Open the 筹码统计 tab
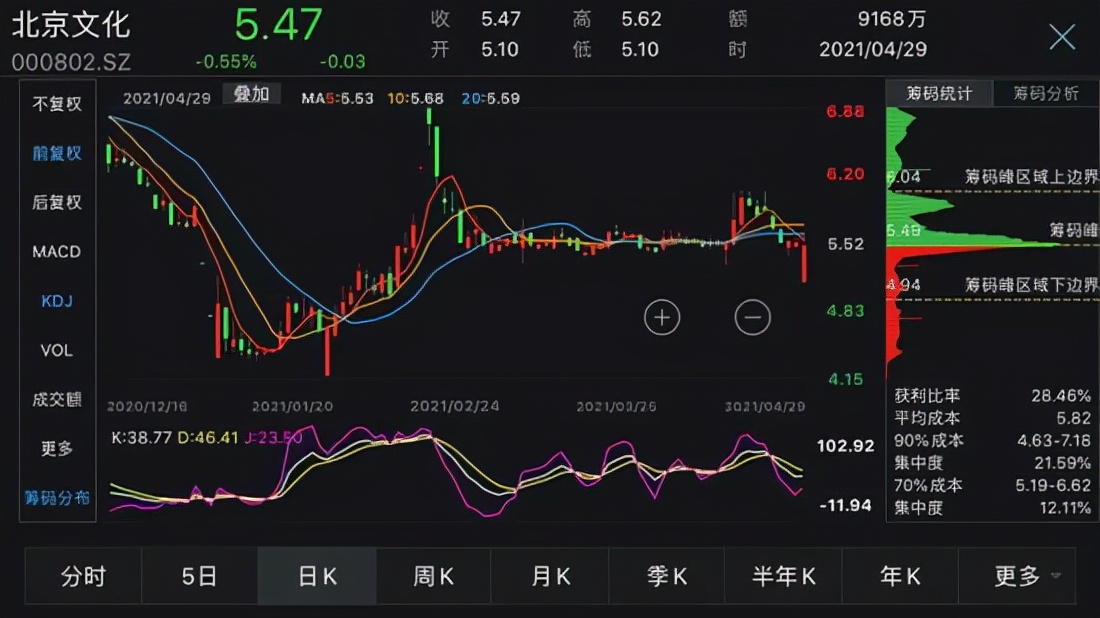This screenshot has width=1100, height=618. 939,93
